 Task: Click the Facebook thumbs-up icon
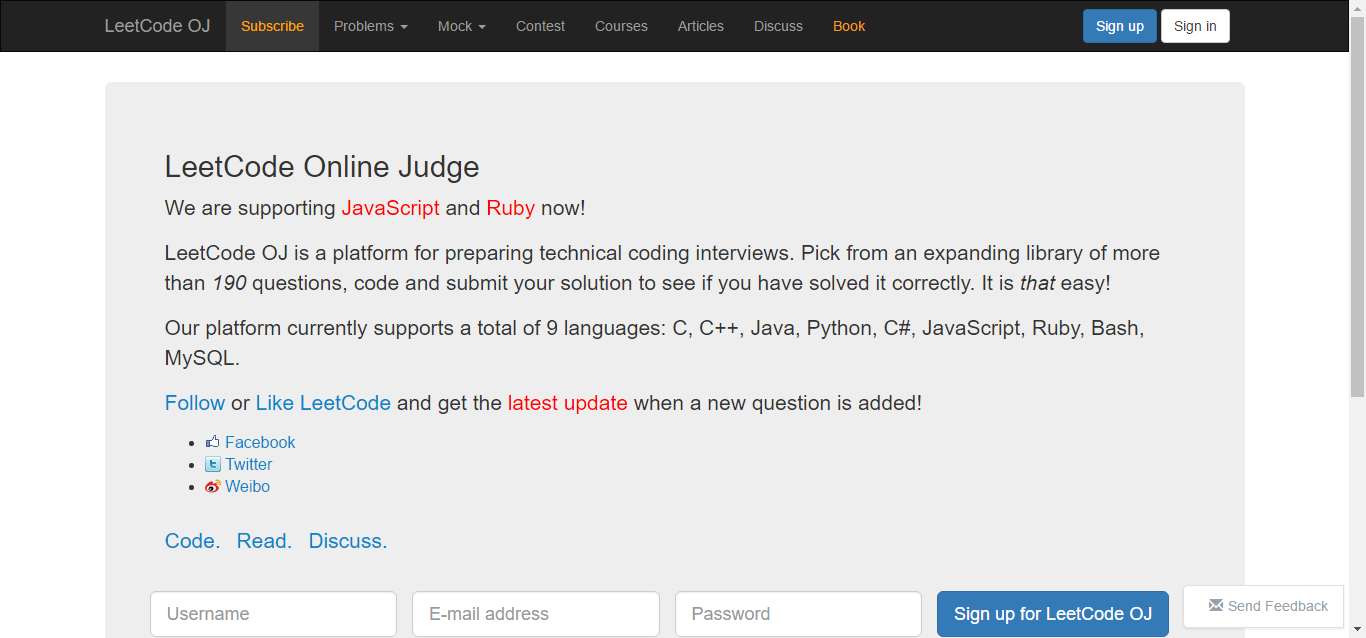(x=212, y=442)
